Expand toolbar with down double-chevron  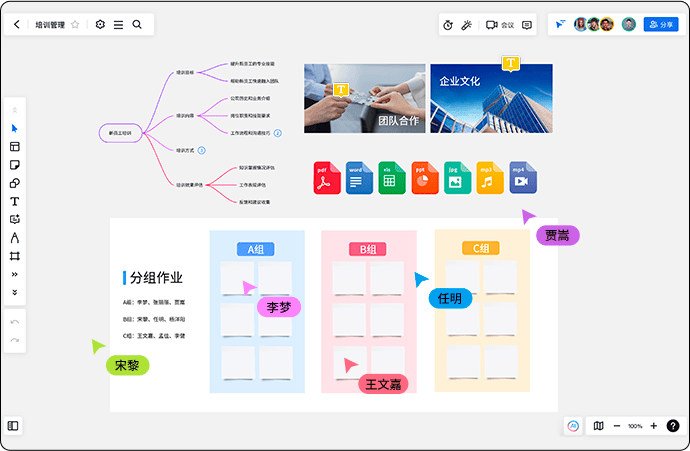(15, 292)
